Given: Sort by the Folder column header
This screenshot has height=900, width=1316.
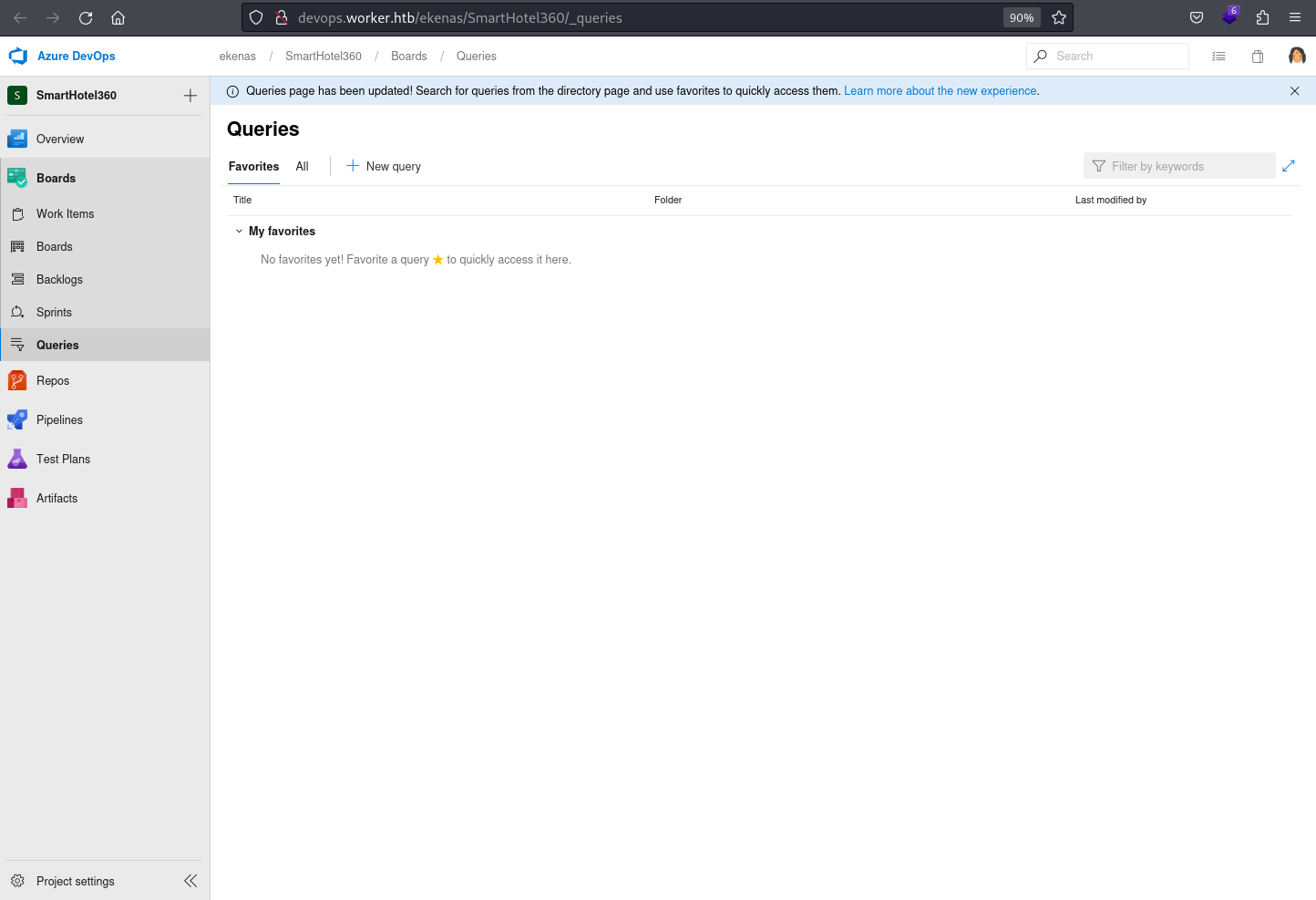Looking at the screenshot, I should point(668,200).
